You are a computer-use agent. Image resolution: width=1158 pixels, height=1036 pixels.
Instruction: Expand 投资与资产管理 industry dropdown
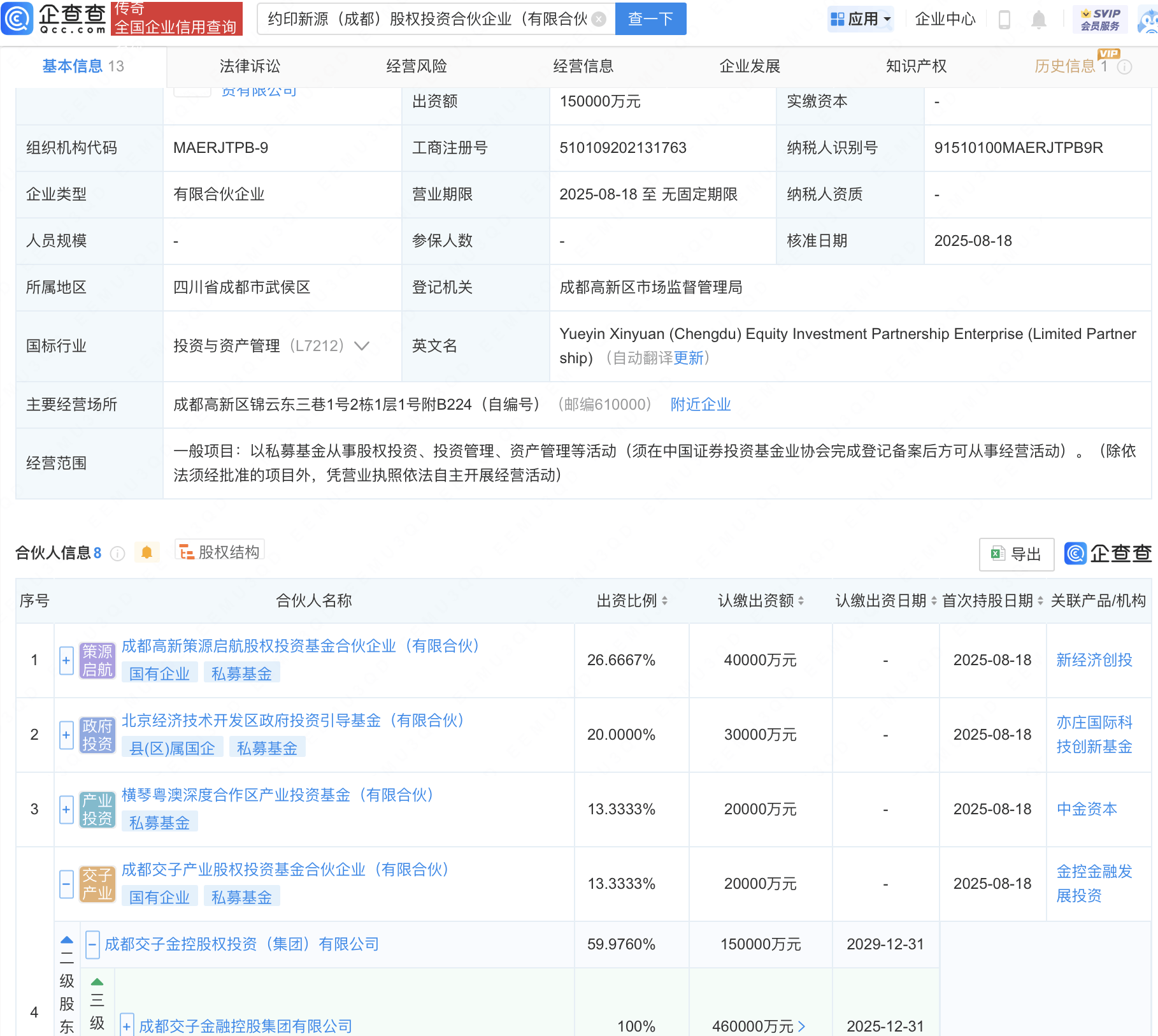point(362,346)
